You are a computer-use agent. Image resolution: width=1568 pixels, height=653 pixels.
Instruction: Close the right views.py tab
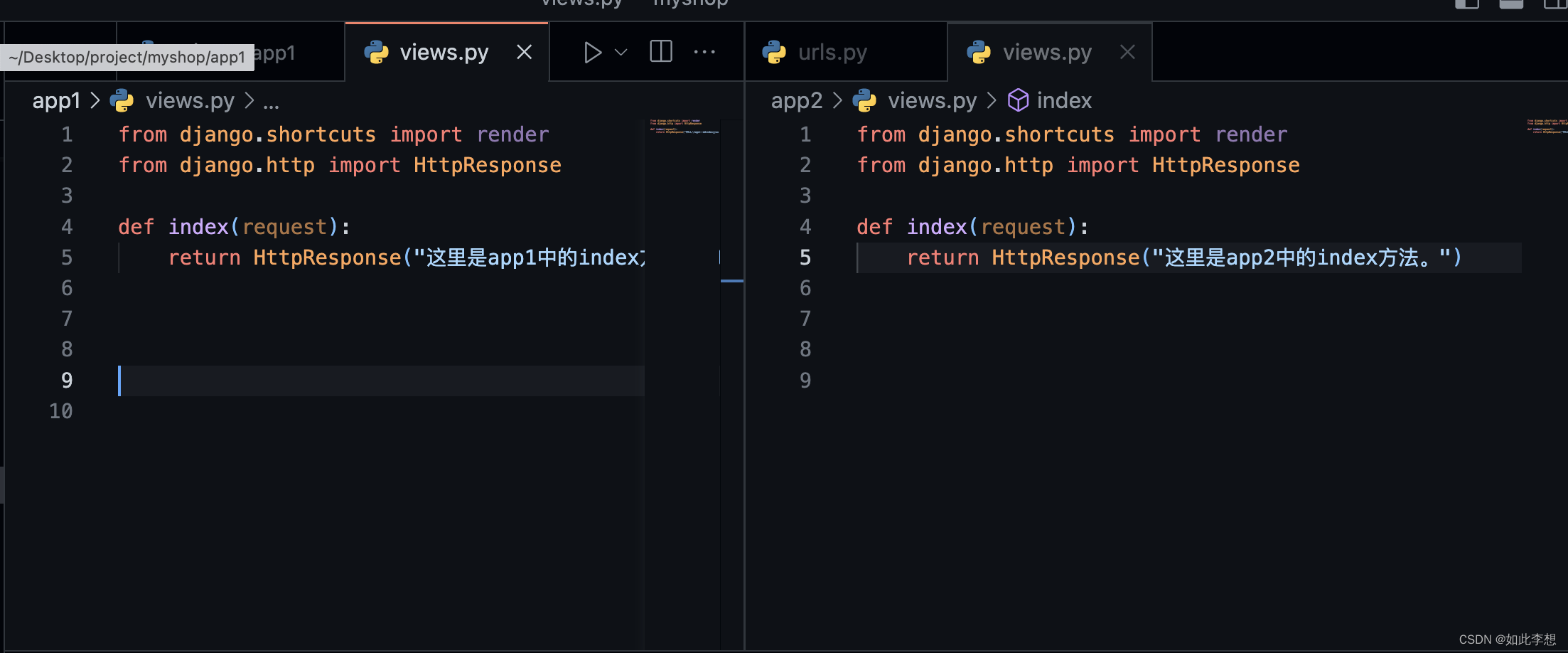click(x=1127, y=52)
